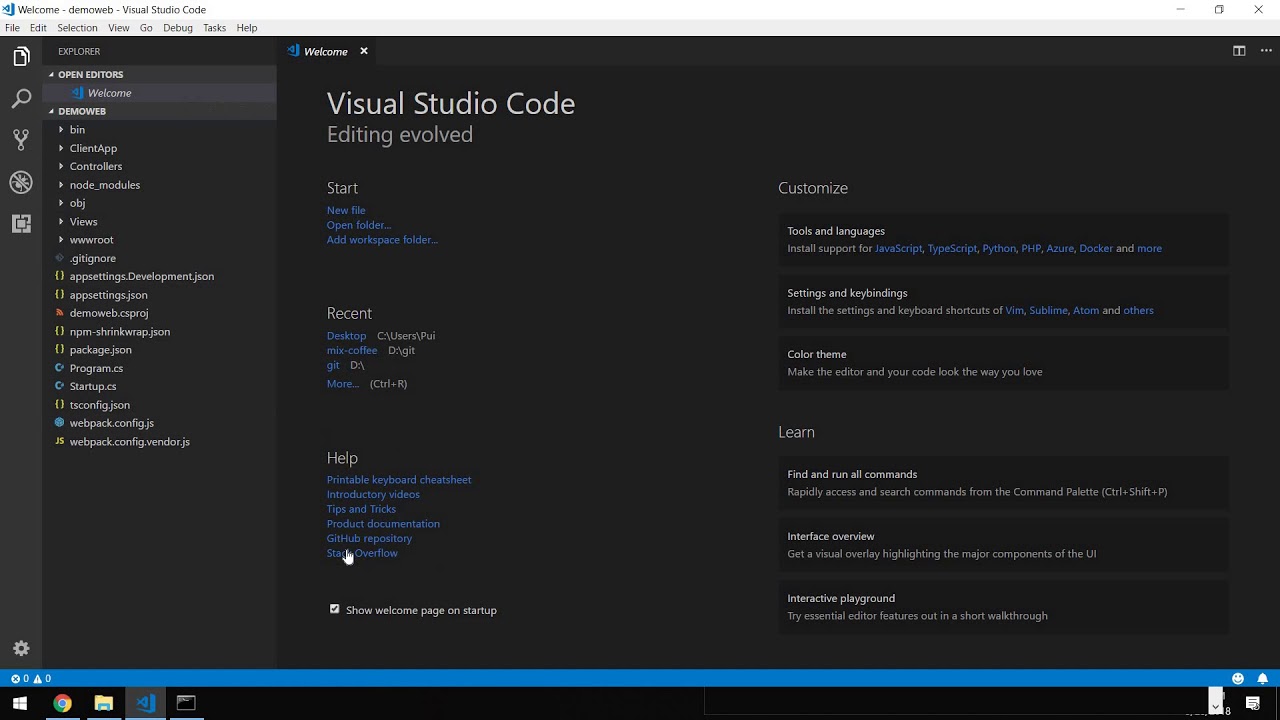
Task: Click the More recent link
Action: click(x=343, y=384)
